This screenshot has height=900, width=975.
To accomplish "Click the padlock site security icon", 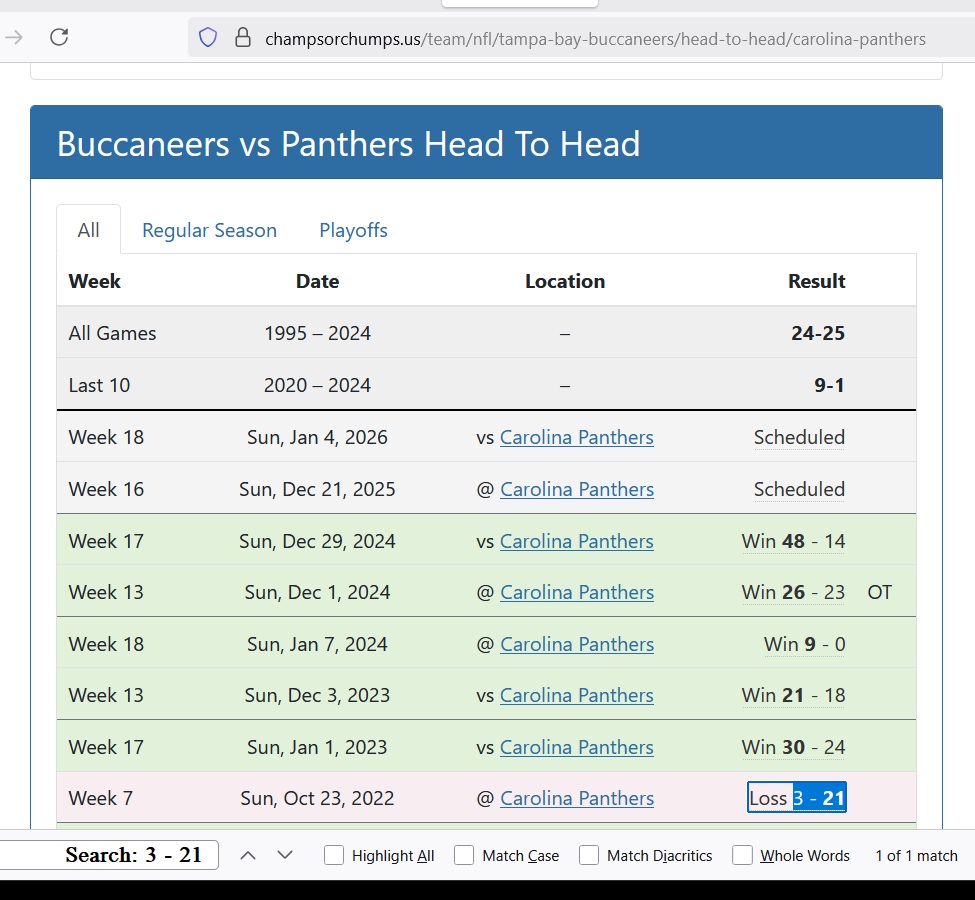I will tap(242, 38).
